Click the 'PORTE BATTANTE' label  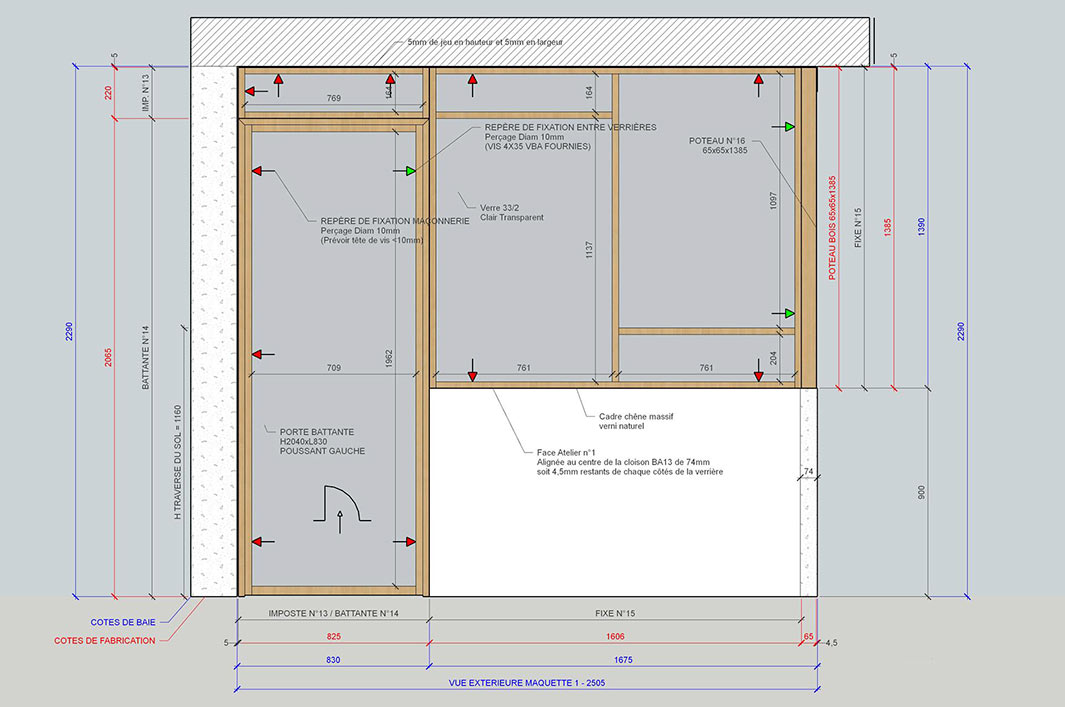317,431
